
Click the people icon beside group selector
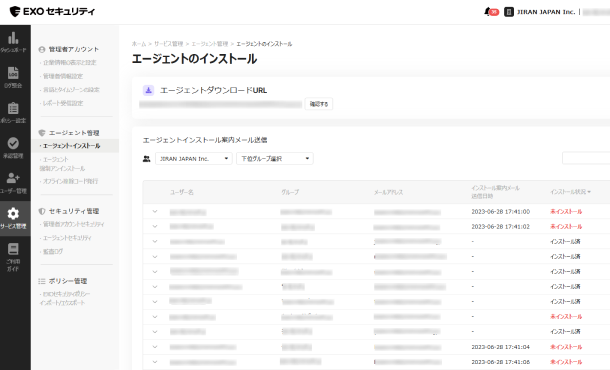[x=147, y=159]
